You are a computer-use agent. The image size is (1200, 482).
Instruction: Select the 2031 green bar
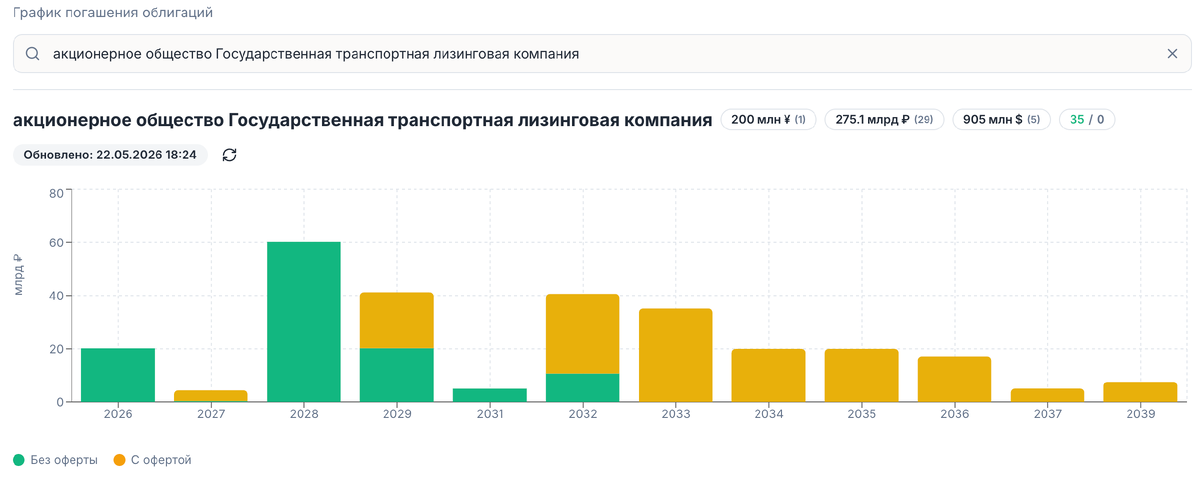click(490, 395)
